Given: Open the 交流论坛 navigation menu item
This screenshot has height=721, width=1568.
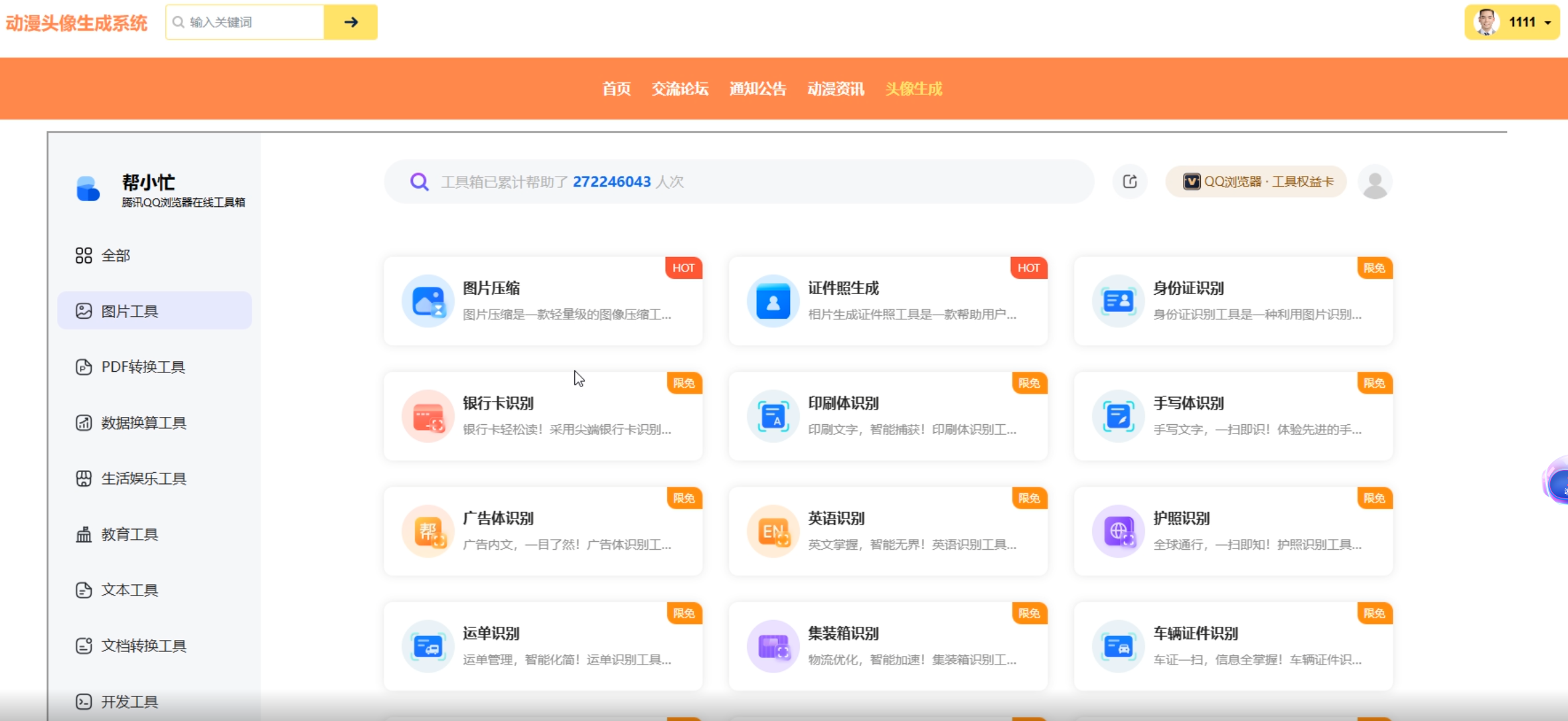Looking at the screenshot, I should [680, 89].
